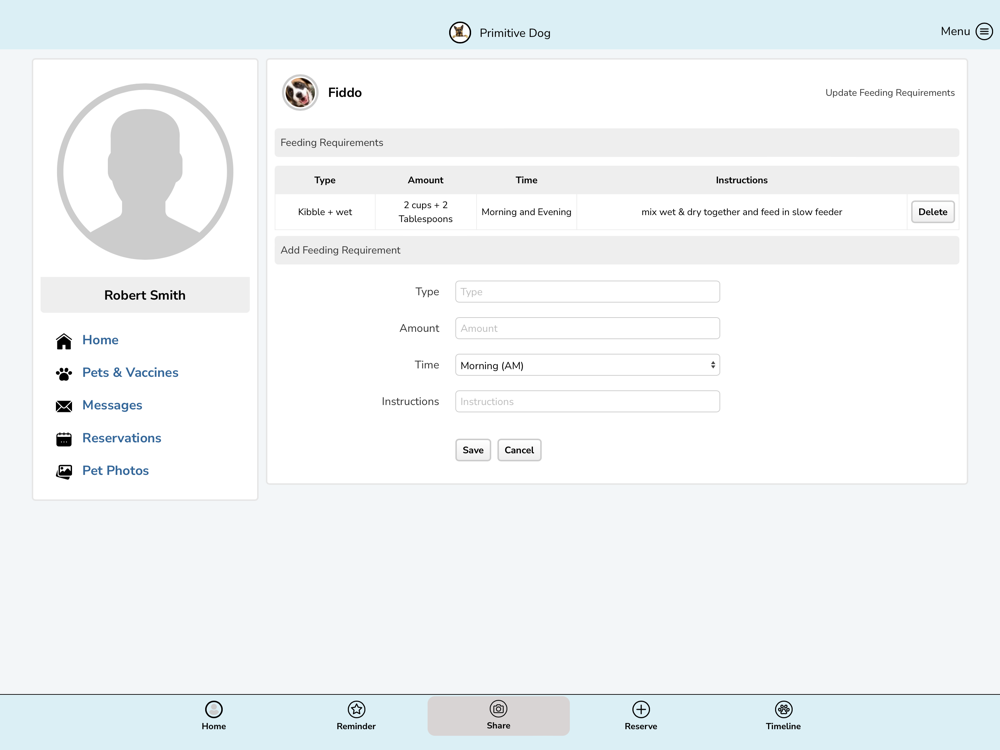Click the Update Feeding Requirements text
This screenshot has width=1000, height=750.
click(x=890, y=93)
